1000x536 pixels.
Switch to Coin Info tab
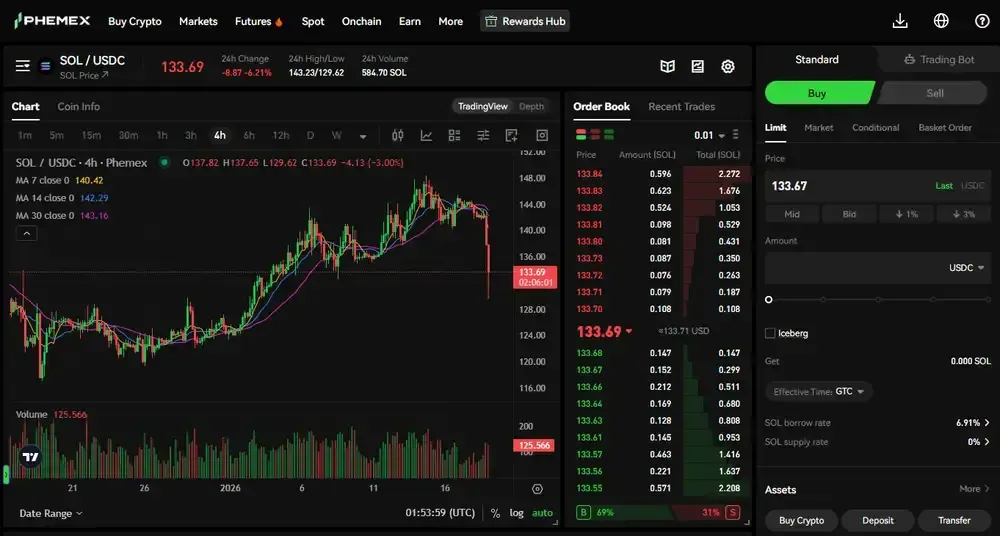click(78, 107)
